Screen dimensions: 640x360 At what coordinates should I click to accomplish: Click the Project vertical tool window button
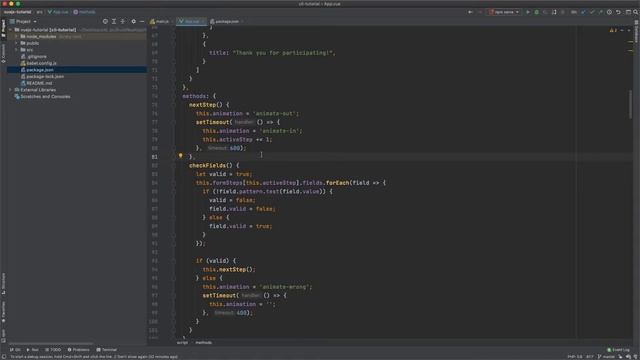pos(3,28)
